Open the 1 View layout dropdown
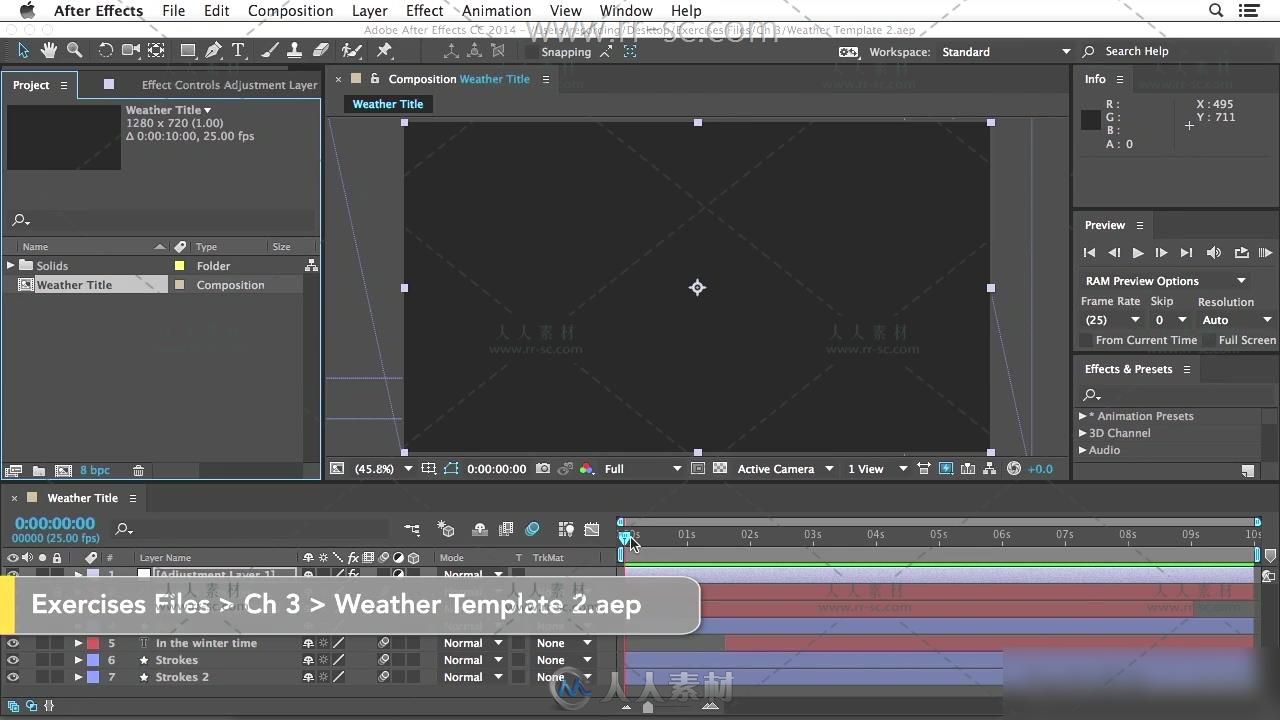The height and width of the screenshot is (720, 1280). click(x=877, y=468)
